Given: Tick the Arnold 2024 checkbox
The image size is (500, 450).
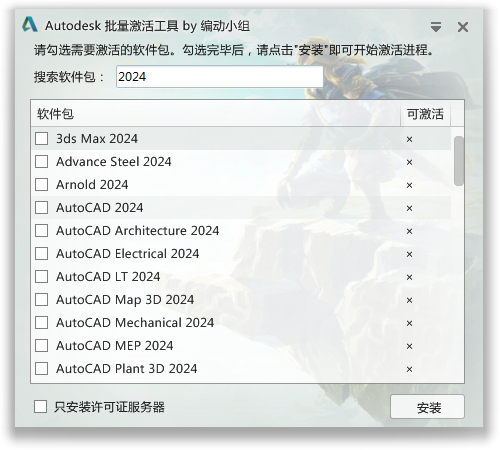Looking at the screenshot, I should (x=41, y=184).
